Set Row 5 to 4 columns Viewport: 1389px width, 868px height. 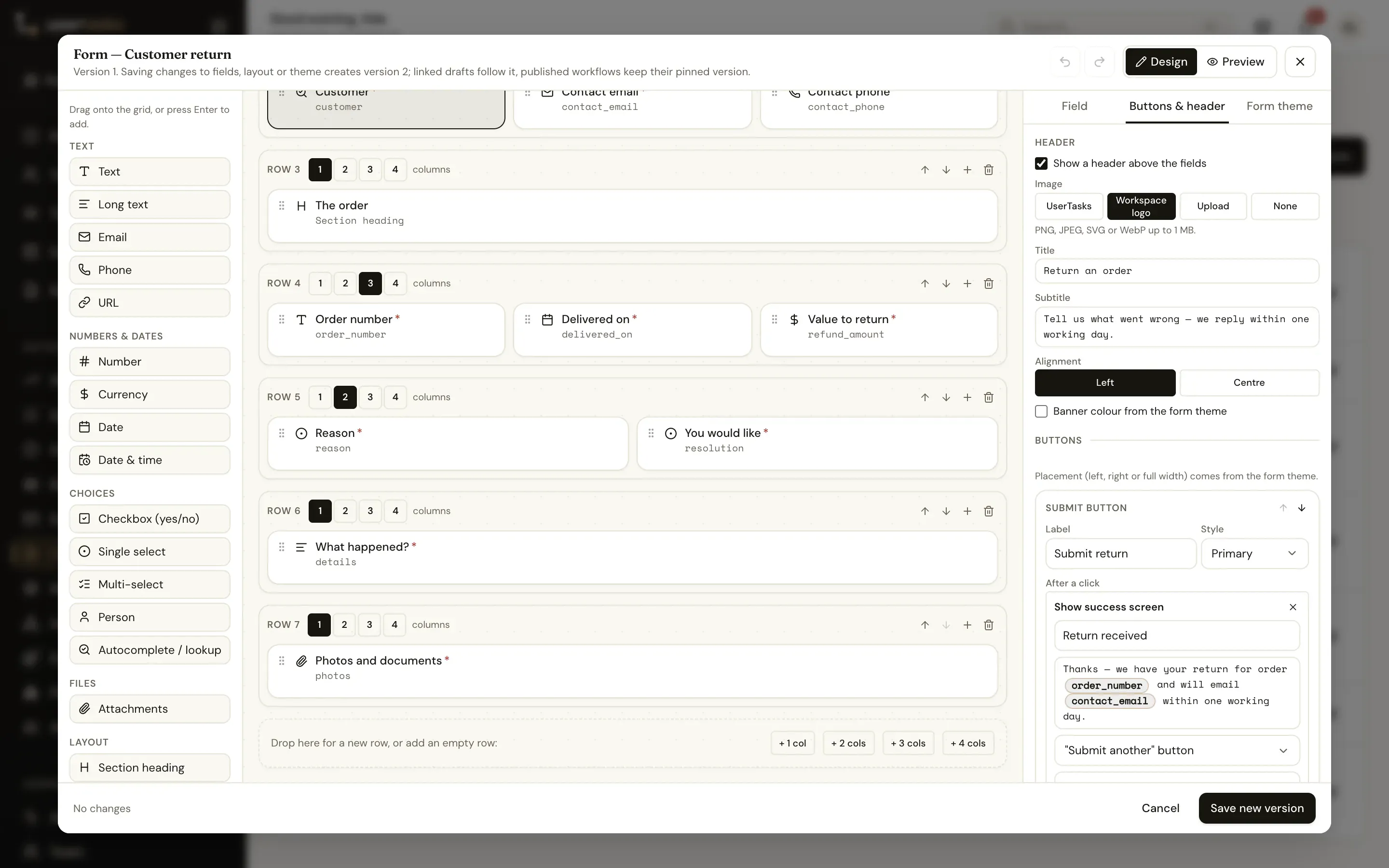tap(395, 397)
